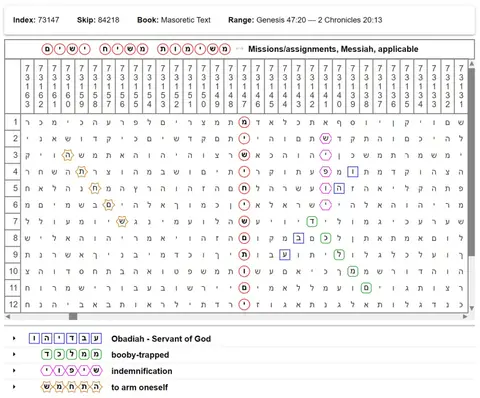Screen dimensions: 480x398
Task: Click the 'Obadiah - Servant of God' label
Action: 161,339
